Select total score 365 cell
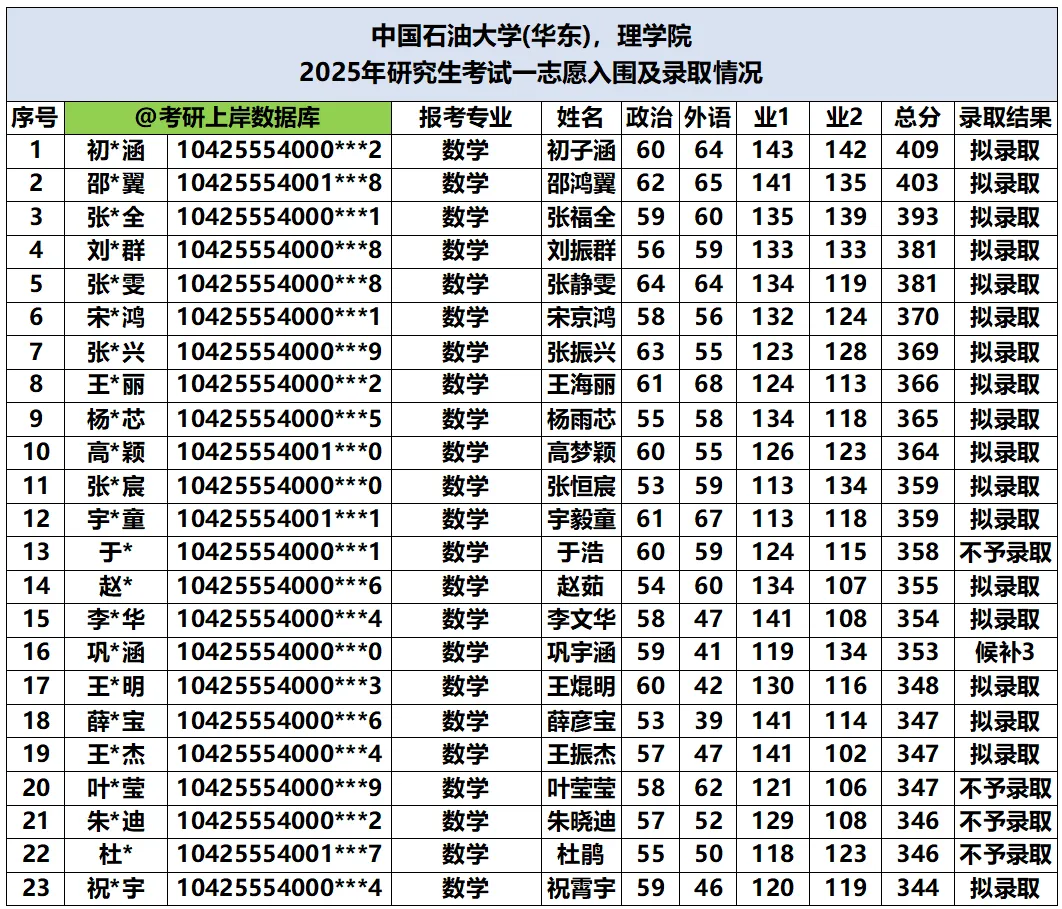Screen dimensions: 1062x909 tap(917, 419)
